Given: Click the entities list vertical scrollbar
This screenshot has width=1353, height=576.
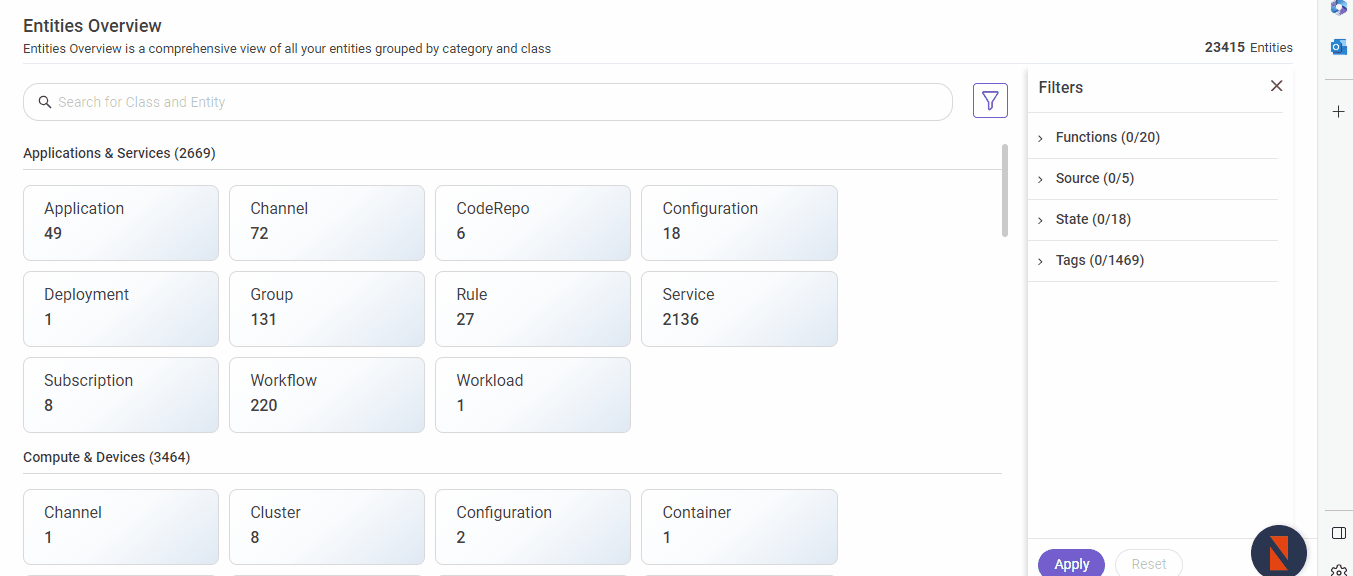Looking at the screenshot, I should 1004,190.
